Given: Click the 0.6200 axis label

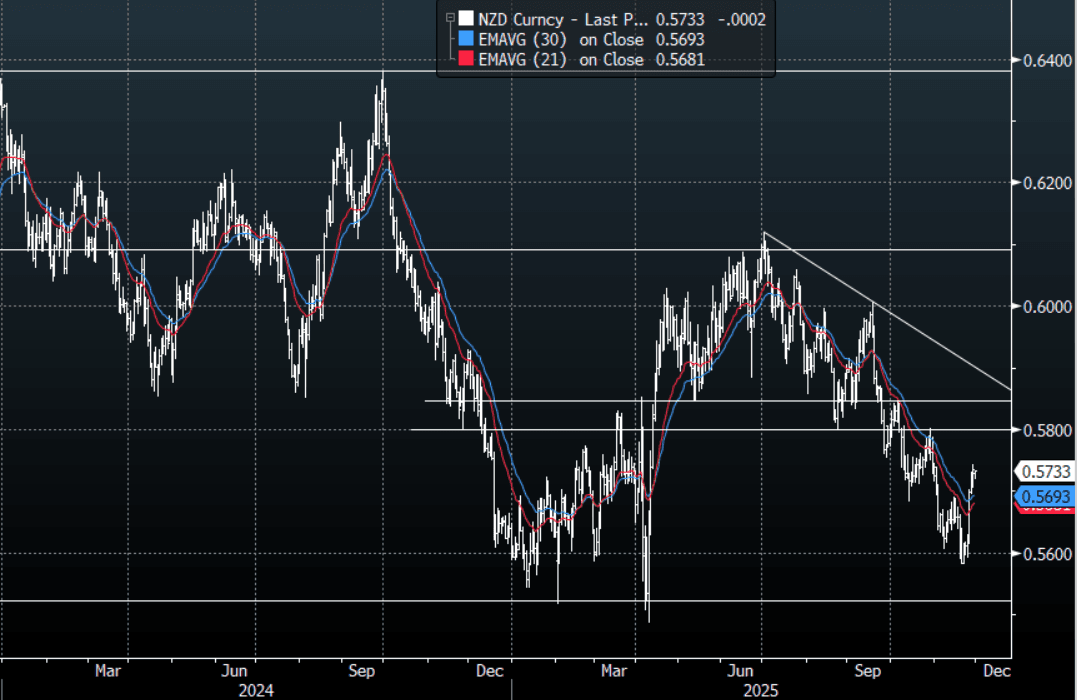Looking at the screenshot, I should tap(1047, 183).
